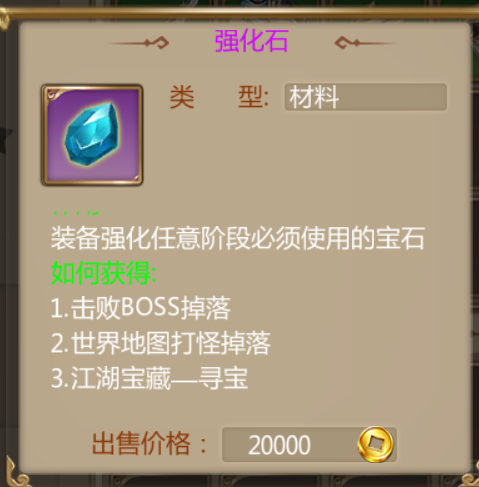Viewport: 479px width, 487px height.
Task: Click the left ornament beside the 强化石 title
Action: click(138, 43)
